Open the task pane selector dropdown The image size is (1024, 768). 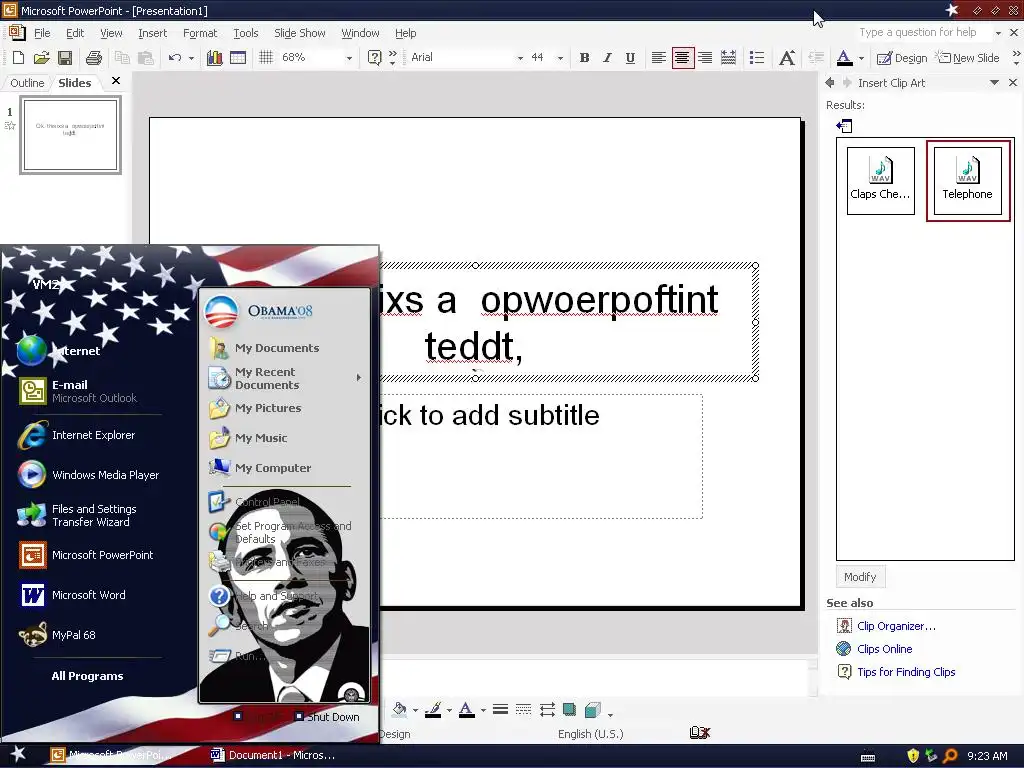pos(994,83)
